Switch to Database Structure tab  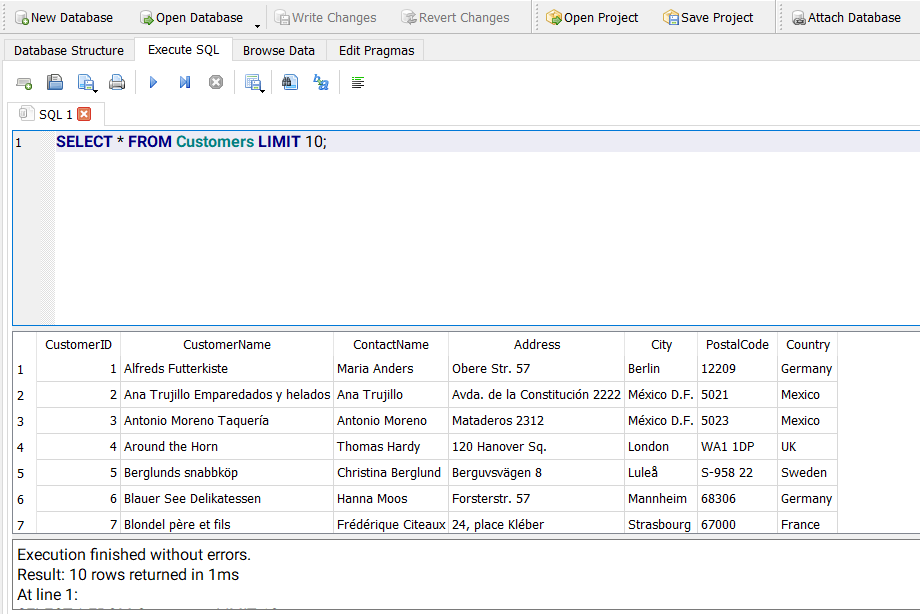[x=69, y=50]
